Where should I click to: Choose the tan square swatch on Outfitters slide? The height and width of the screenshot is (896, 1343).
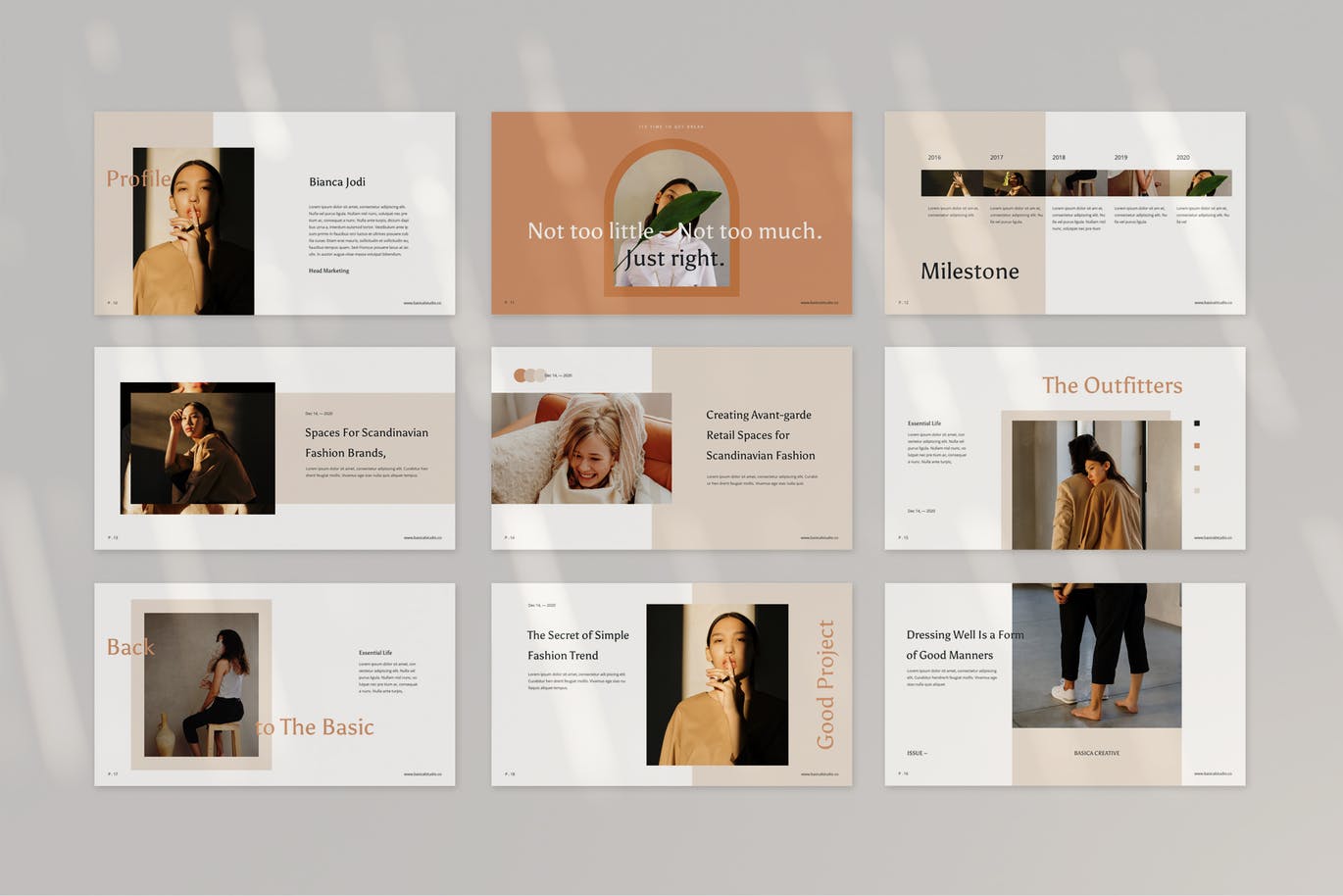pos(1197,468)
